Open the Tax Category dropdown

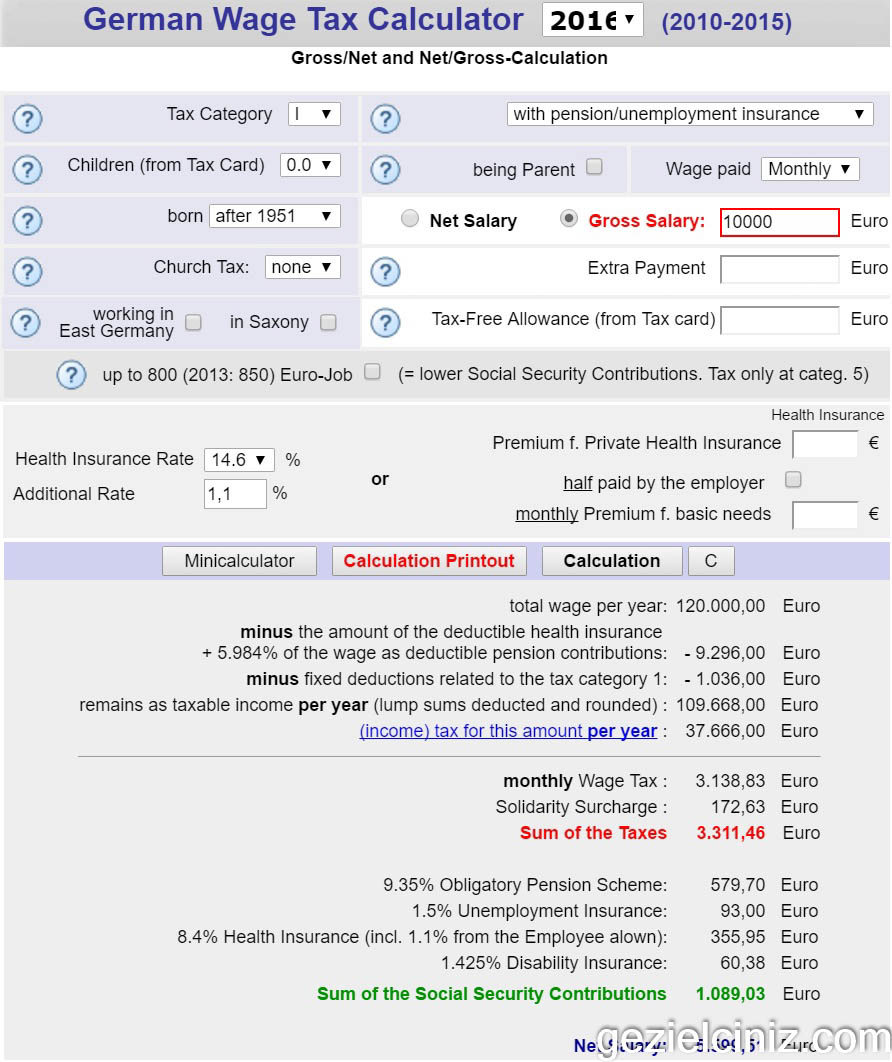(x=314, y=114)
